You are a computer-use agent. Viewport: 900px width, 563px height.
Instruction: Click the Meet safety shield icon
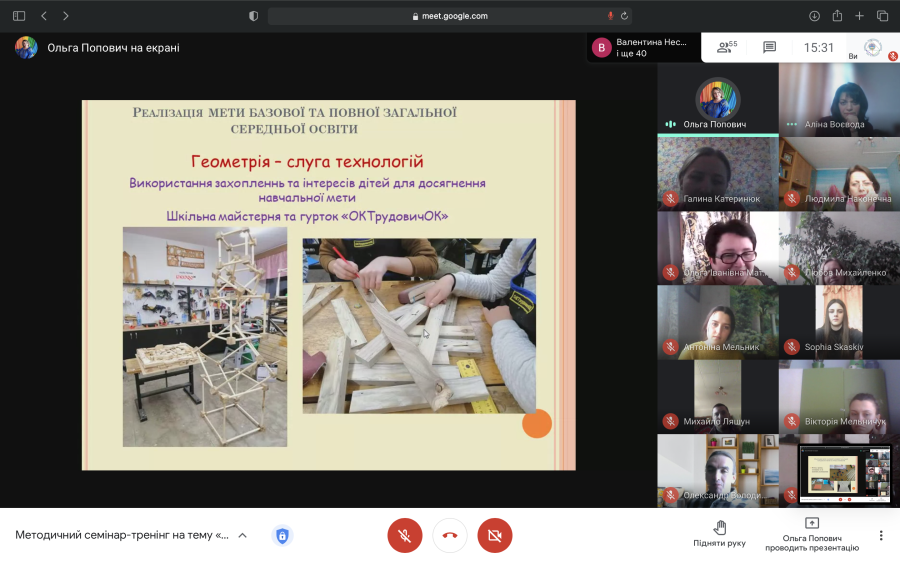point(282,535)
